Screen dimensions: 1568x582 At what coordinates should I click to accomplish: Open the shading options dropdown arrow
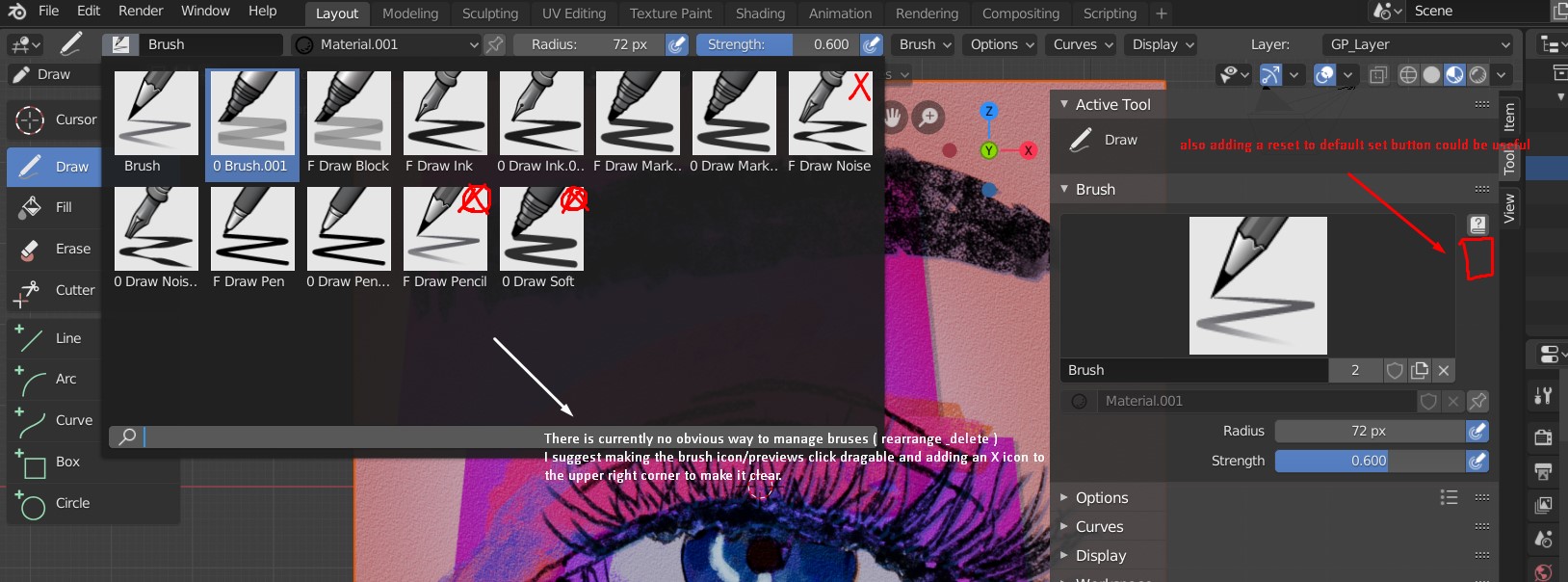[1501, 74]
